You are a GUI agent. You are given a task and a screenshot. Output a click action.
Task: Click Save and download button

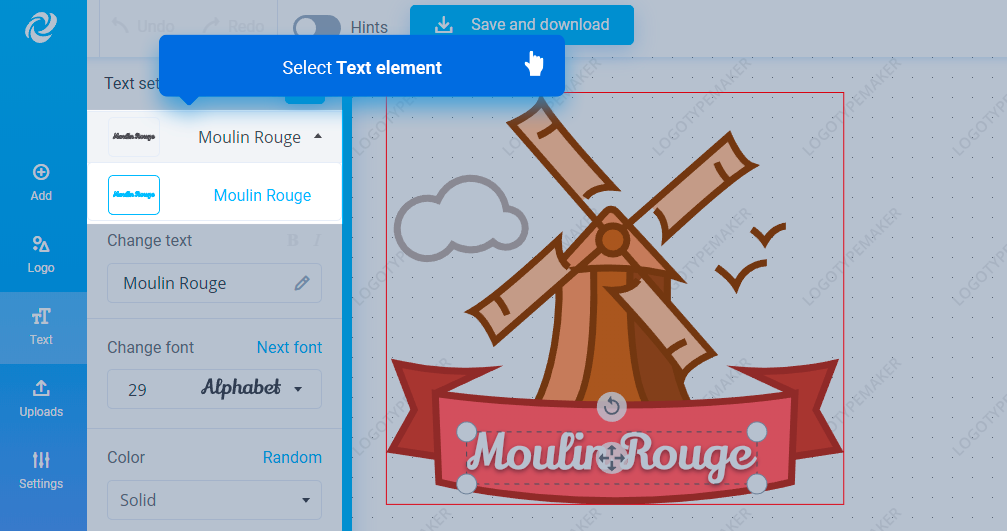521,24
